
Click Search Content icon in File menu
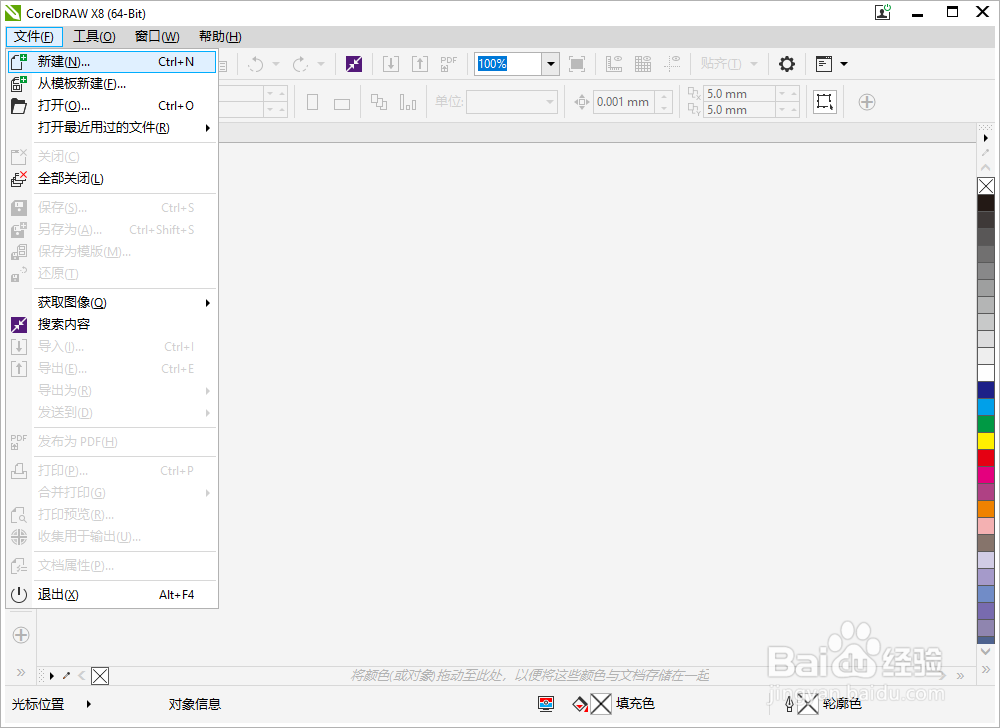[19, 325]
